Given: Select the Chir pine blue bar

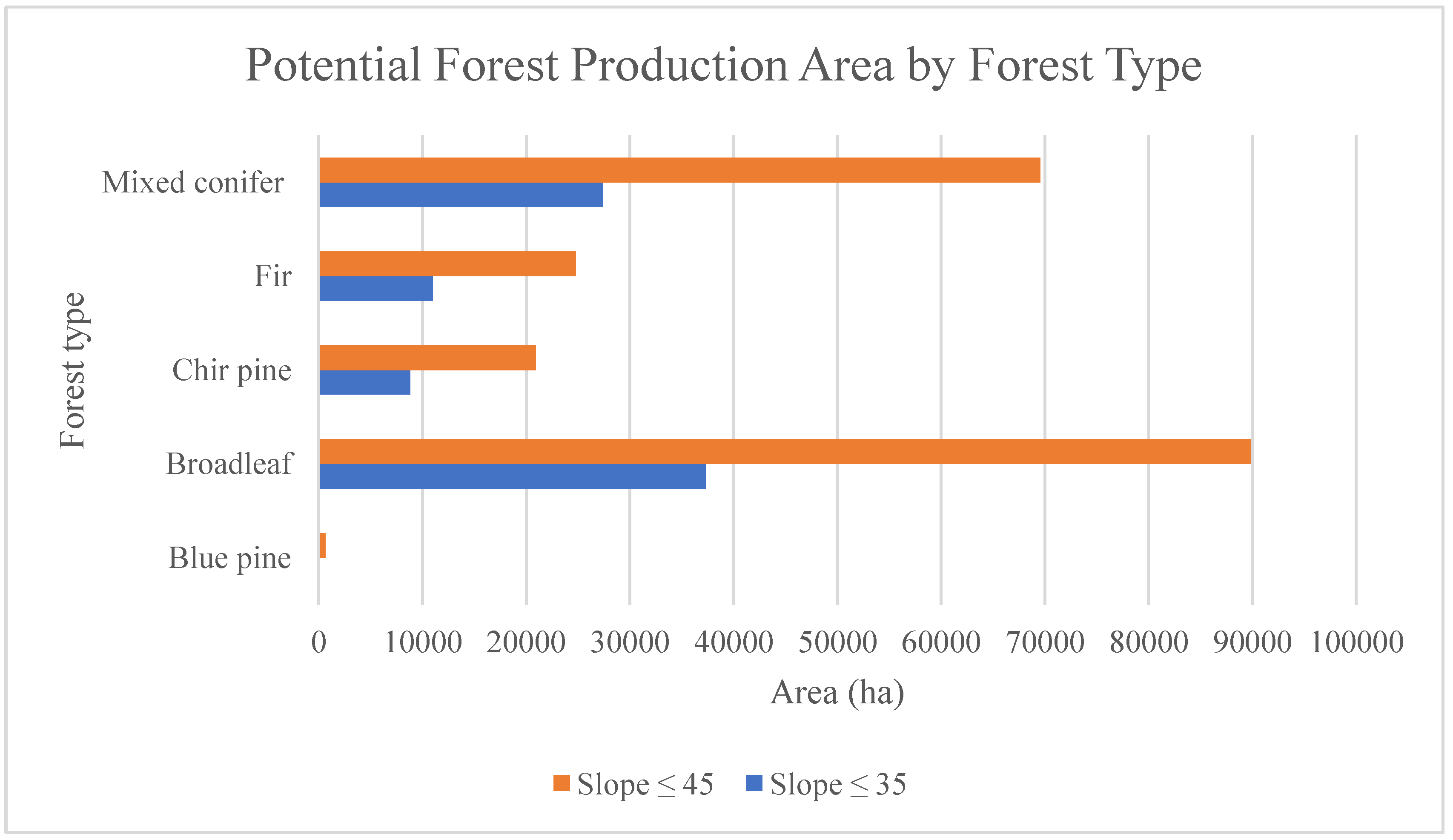Looking at the screenshot, I should [x=365, y=382].
